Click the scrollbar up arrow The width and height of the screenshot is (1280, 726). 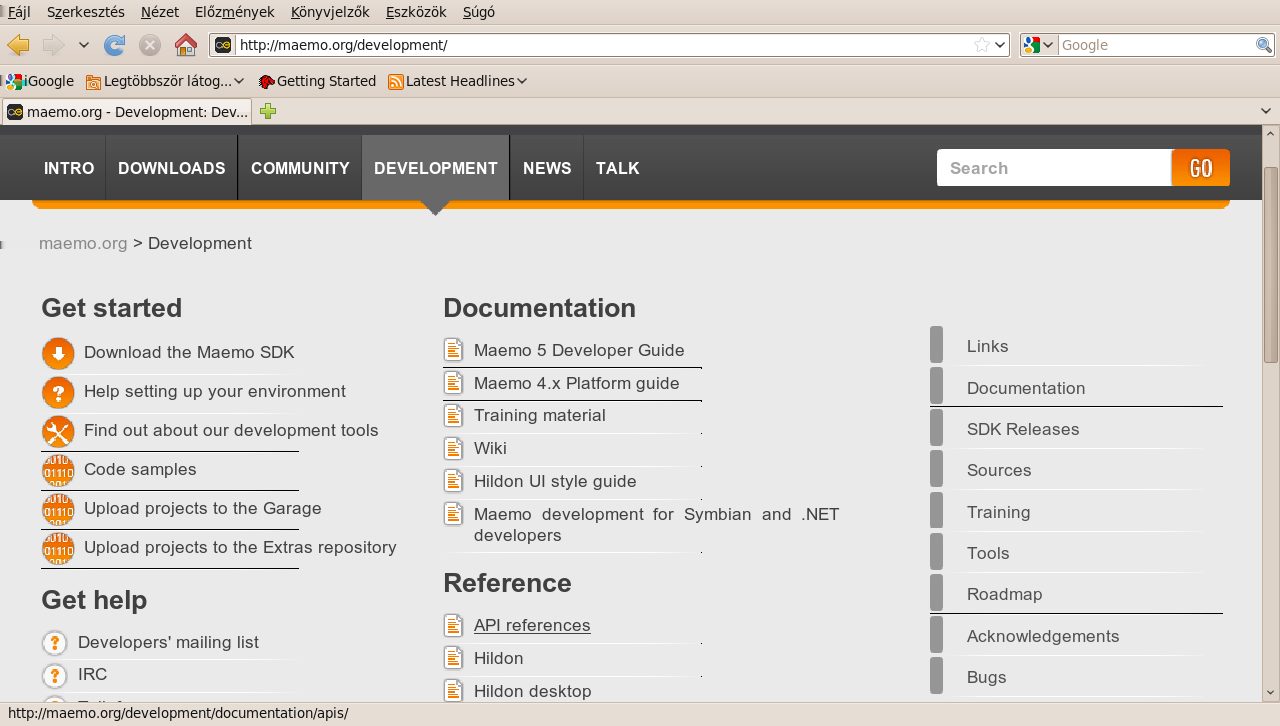click(1271, 135)
